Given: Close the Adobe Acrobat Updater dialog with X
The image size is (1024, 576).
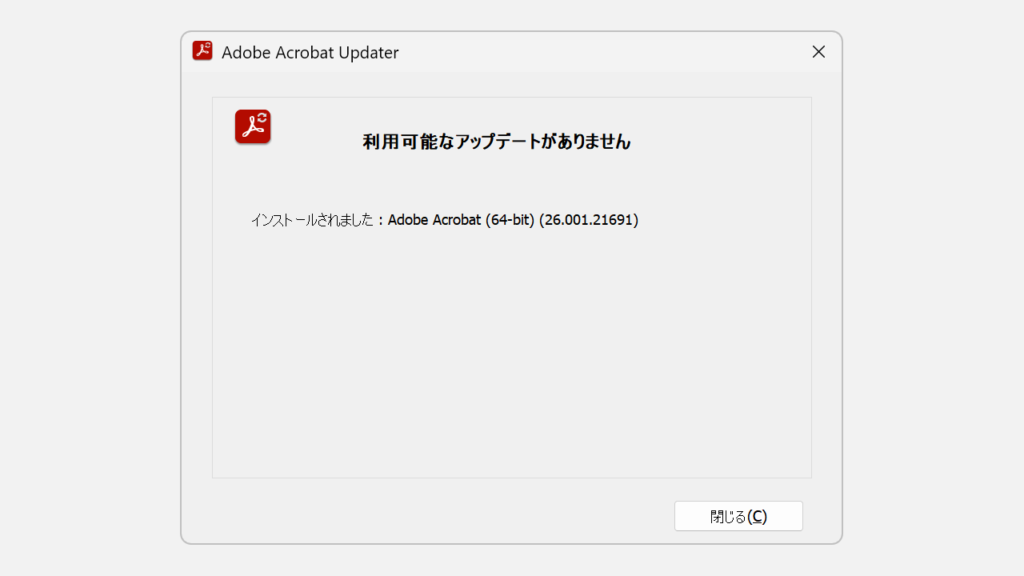Looking at the screenshot, I should (x=818, y=52).
